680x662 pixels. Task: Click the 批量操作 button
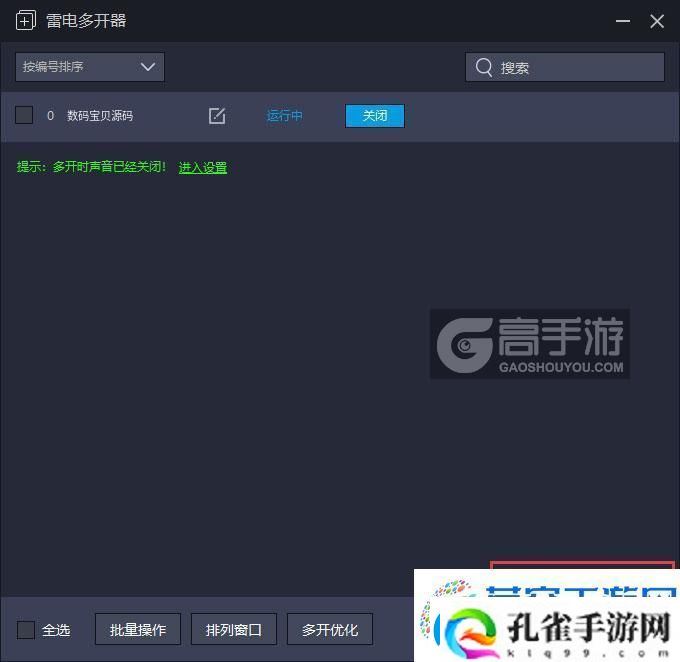click(x=138, y=629)
